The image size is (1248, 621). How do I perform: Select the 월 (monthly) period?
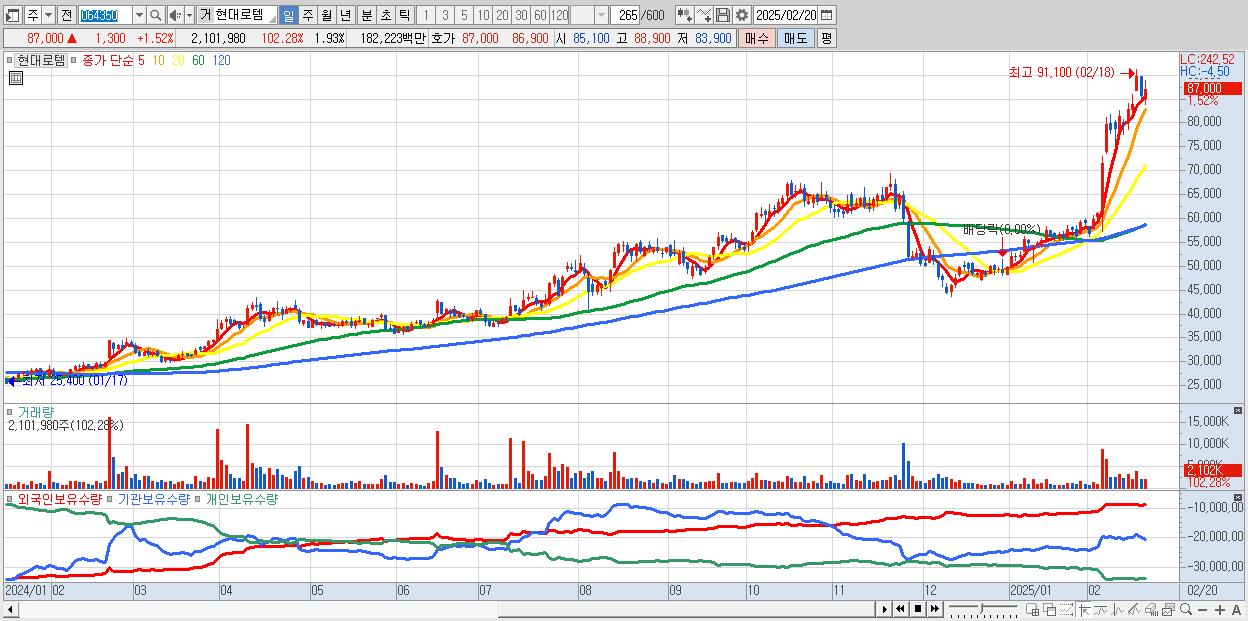[326, 15]
